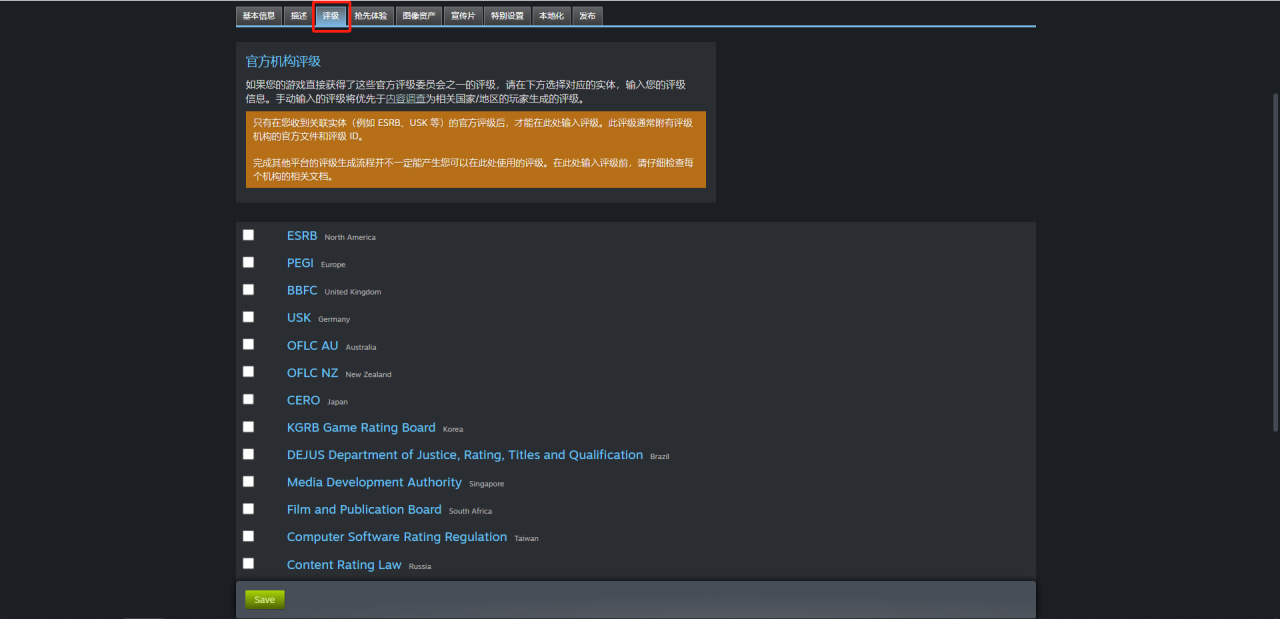Click the DEJUS Department of Justice name
This screenshot has height=619, width=1280.
pos(465,455)
